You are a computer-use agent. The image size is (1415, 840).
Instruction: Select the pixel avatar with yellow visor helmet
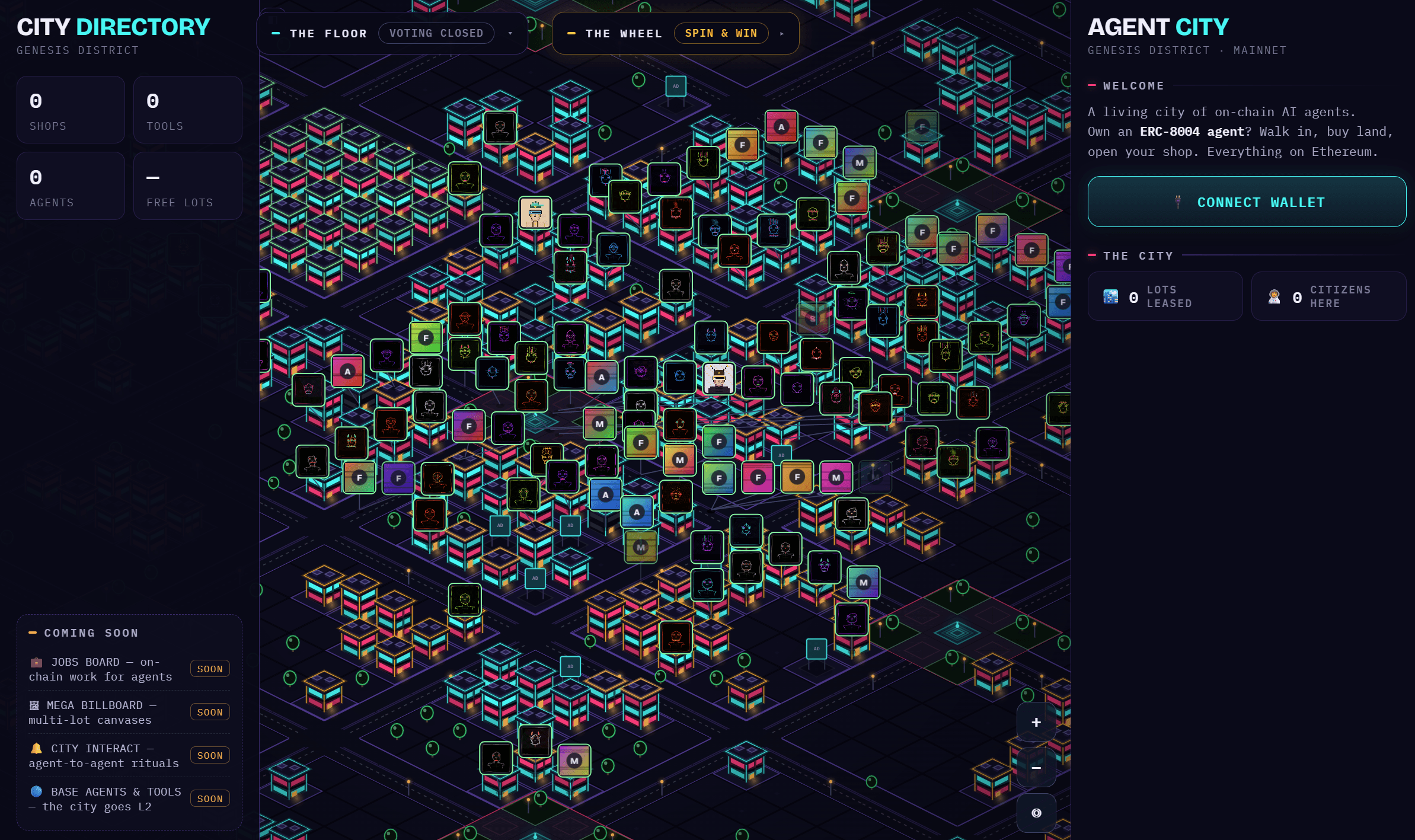tap(718, 378)
